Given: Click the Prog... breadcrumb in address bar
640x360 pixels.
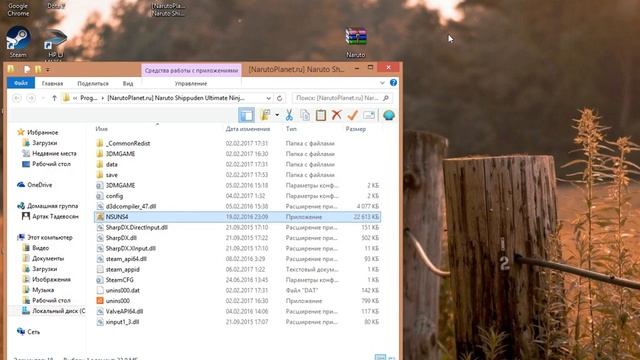Looking at the screenshot, I should point(89,98).
